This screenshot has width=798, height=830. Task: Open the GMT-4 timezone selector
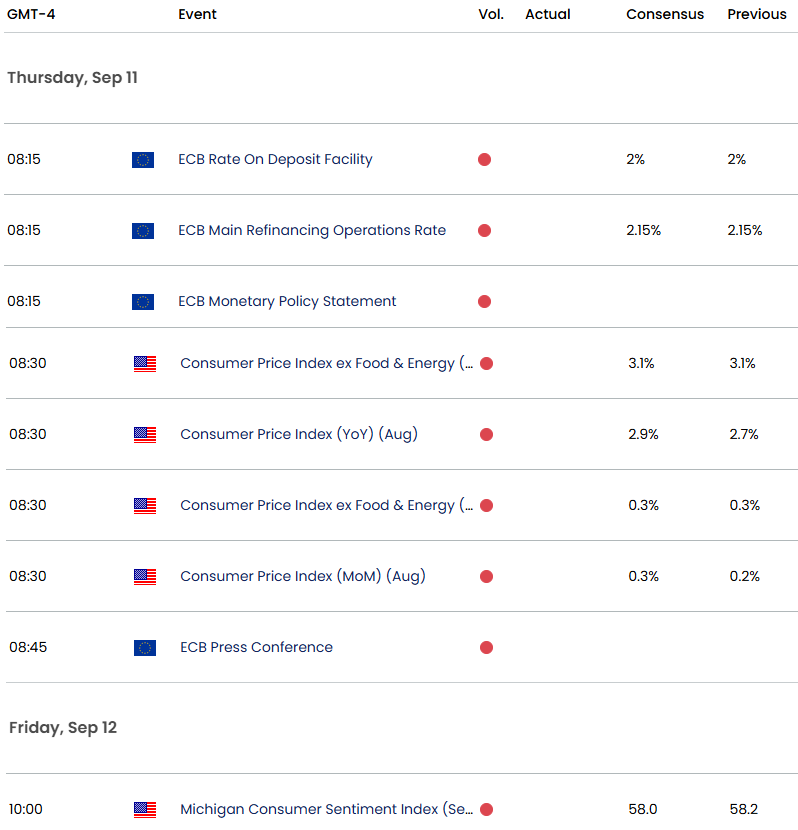coord(30,14)
